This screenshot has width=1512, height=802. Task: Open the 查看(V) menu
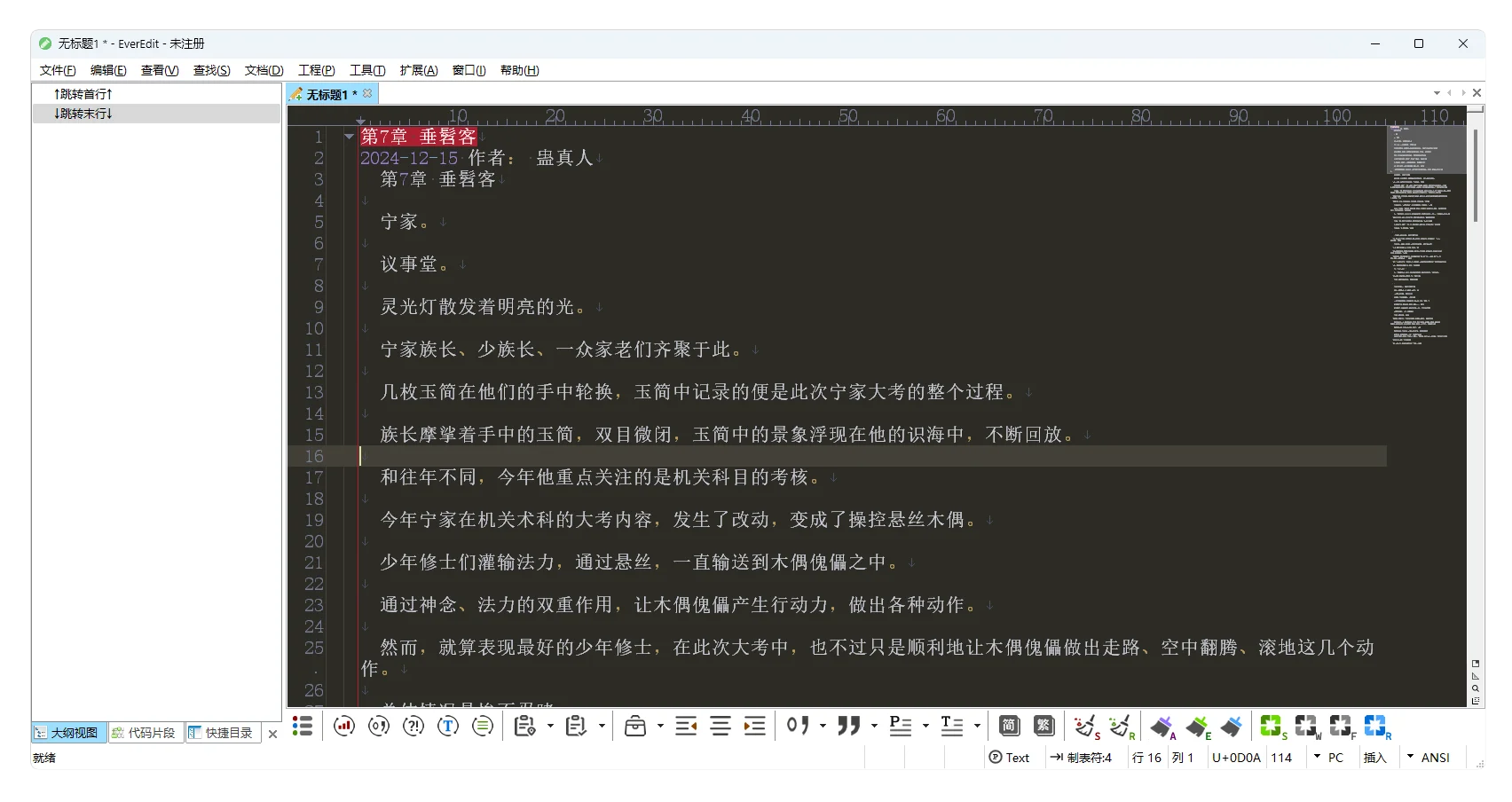pyautogui.click(x=160, y=70)
